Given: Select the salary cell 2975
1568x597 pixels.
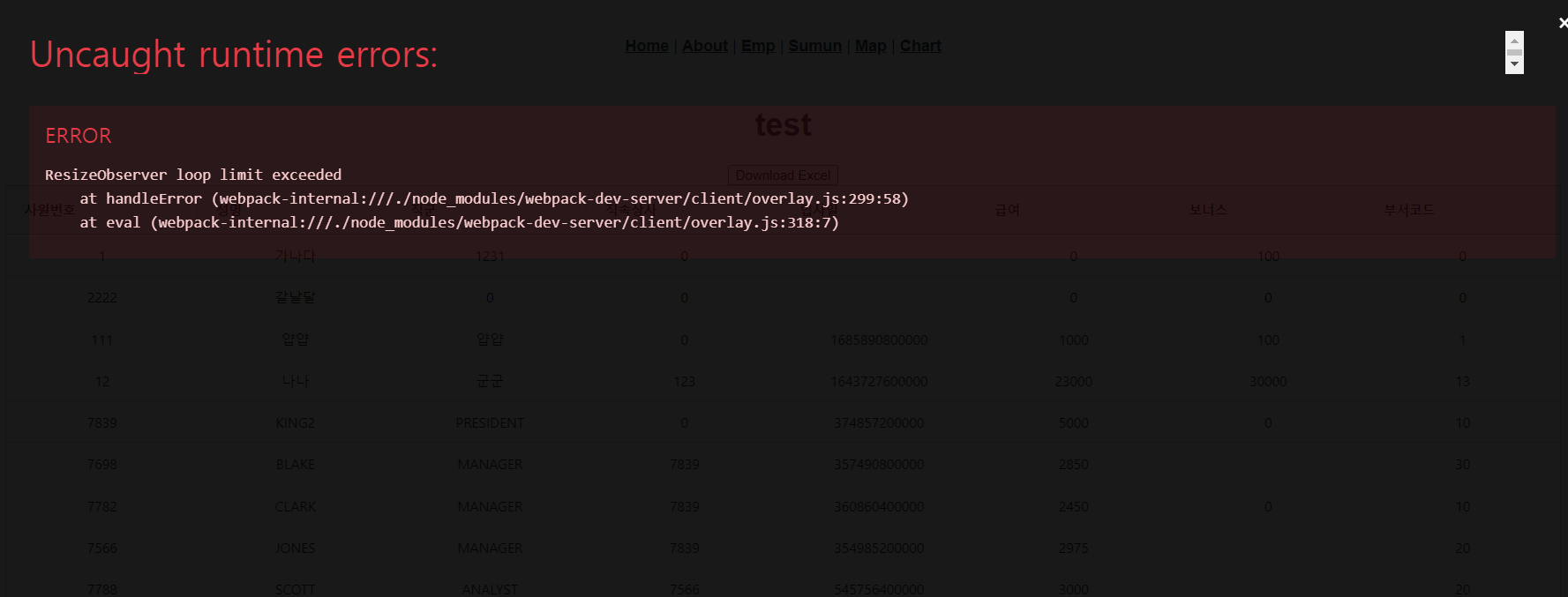Looking at the screenshot, I should (1074, 548).
